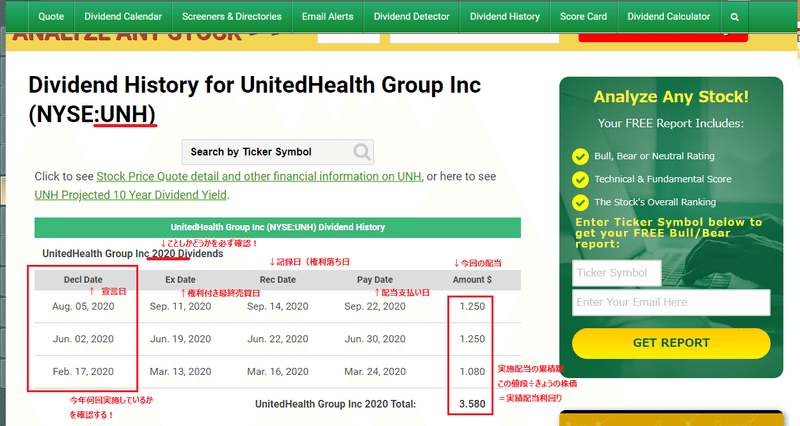Click the 1.250 amount in Jun. 02 row

click(472, 339)
